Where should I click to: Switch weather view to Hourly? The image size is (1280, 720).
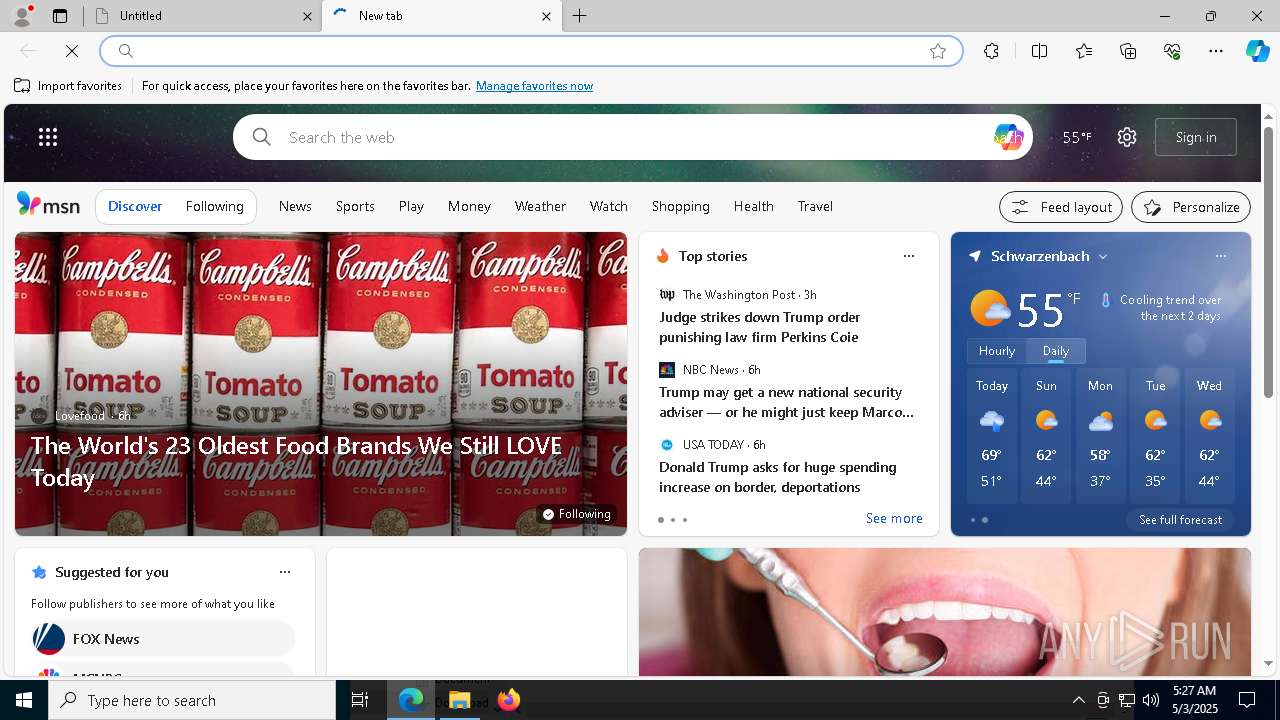pos(997,351)
